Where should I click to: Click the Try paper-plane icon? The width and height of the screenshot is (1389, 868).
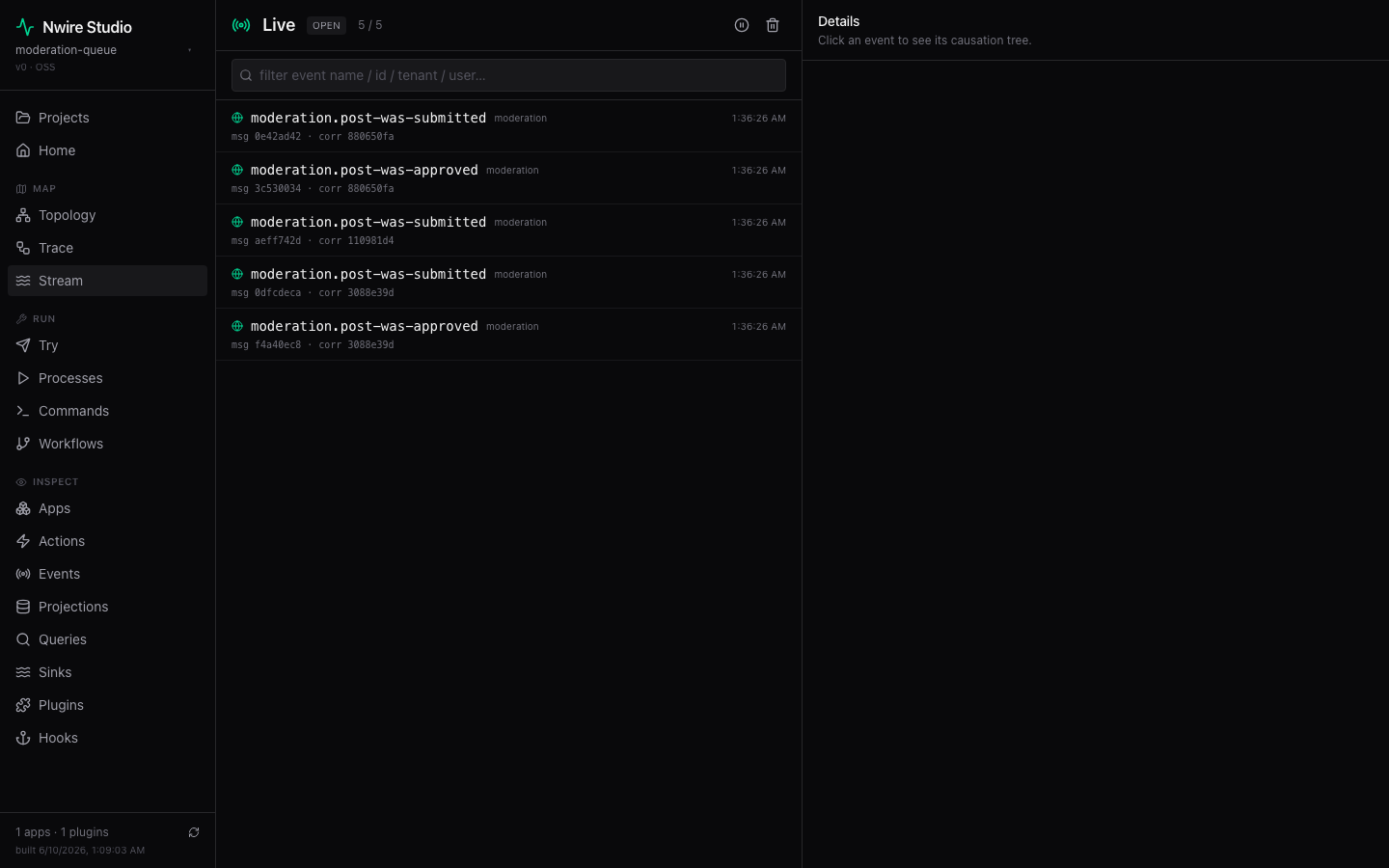click(x=23, y=345)
